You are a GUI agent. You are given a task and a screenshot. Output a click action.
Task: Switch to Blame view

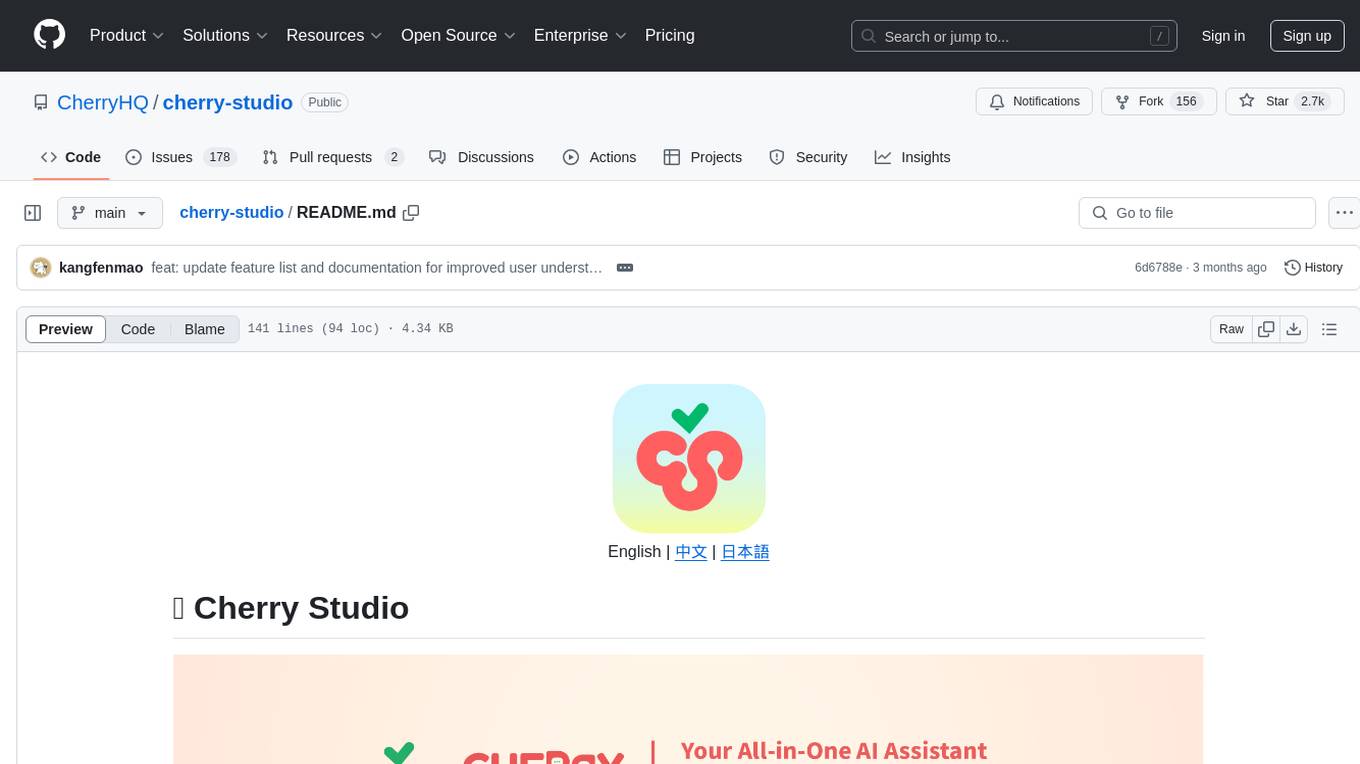coord(204,329)
